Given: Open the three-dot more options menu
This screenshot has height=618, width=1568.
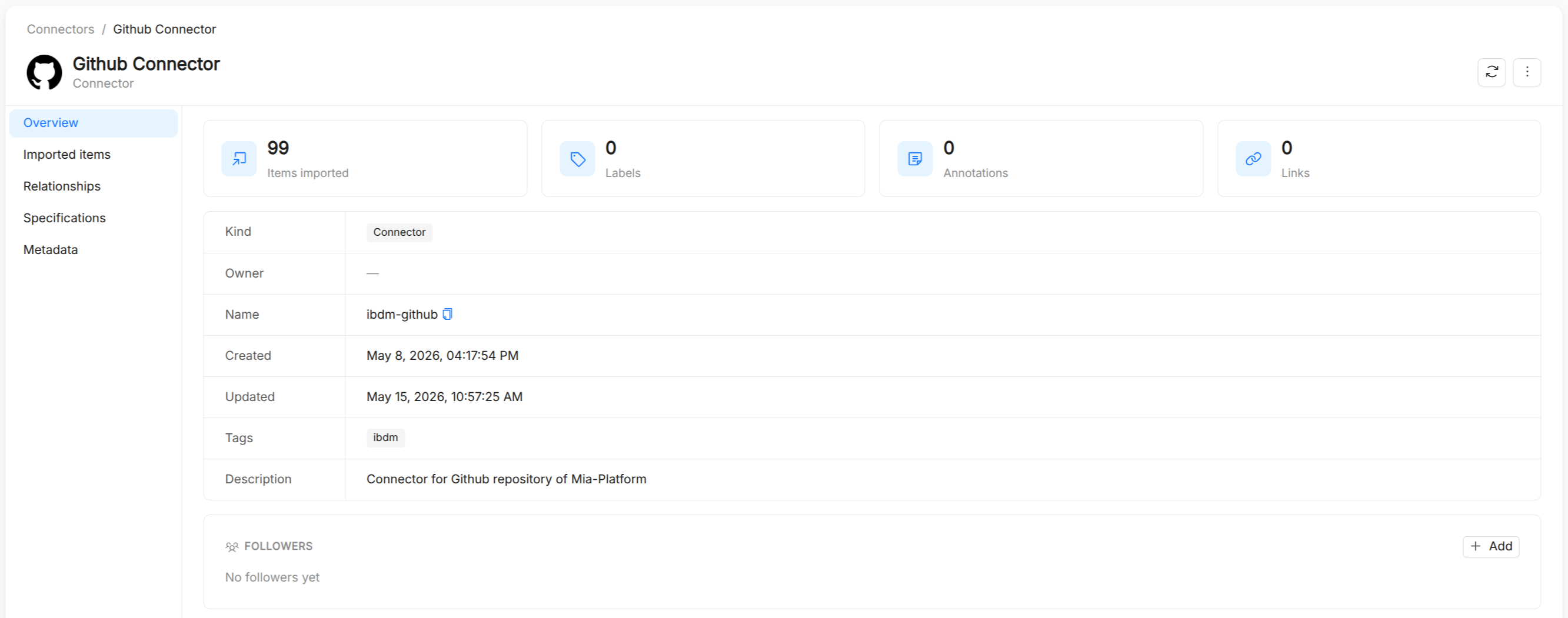Looking at the screenshot, I should (x=1527, y=72).
